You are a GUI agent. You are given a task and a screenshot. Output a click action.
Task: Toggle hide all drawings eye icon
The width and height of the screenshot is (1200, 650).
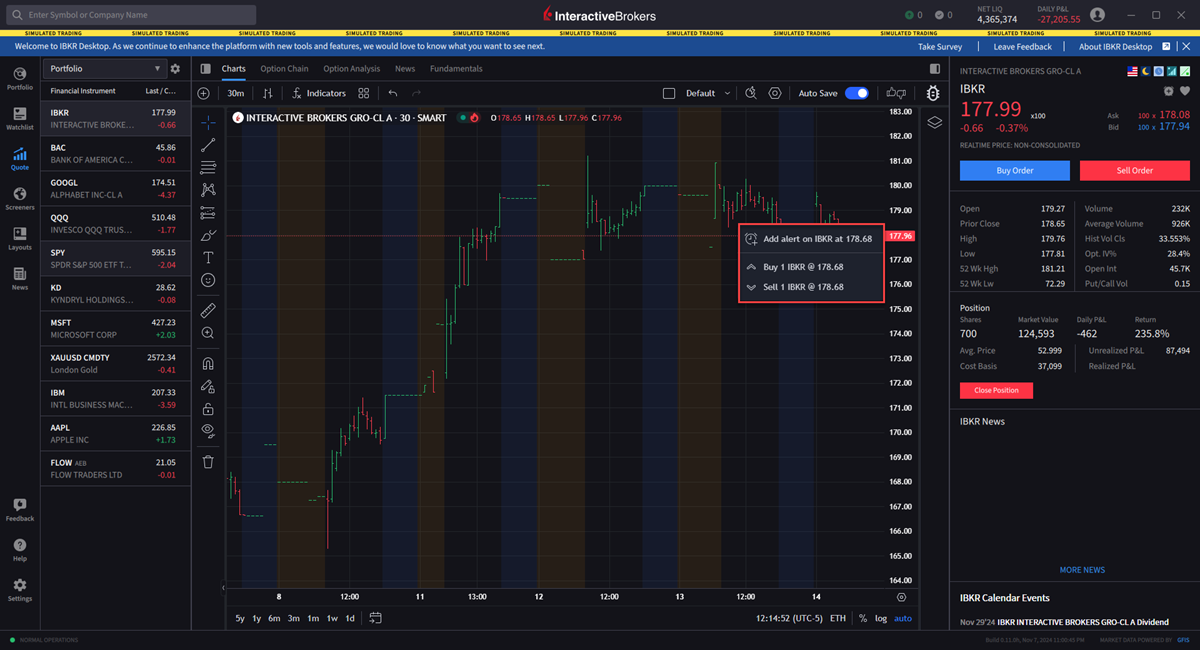[208, 431]
